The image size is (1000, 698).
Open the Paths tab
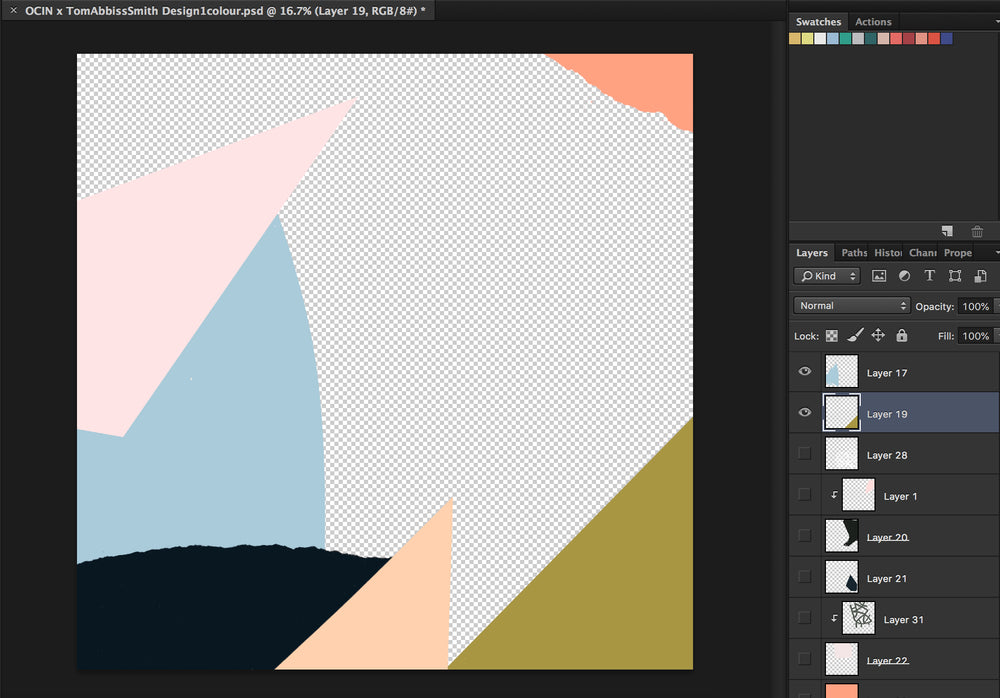[x=854, y=253]
